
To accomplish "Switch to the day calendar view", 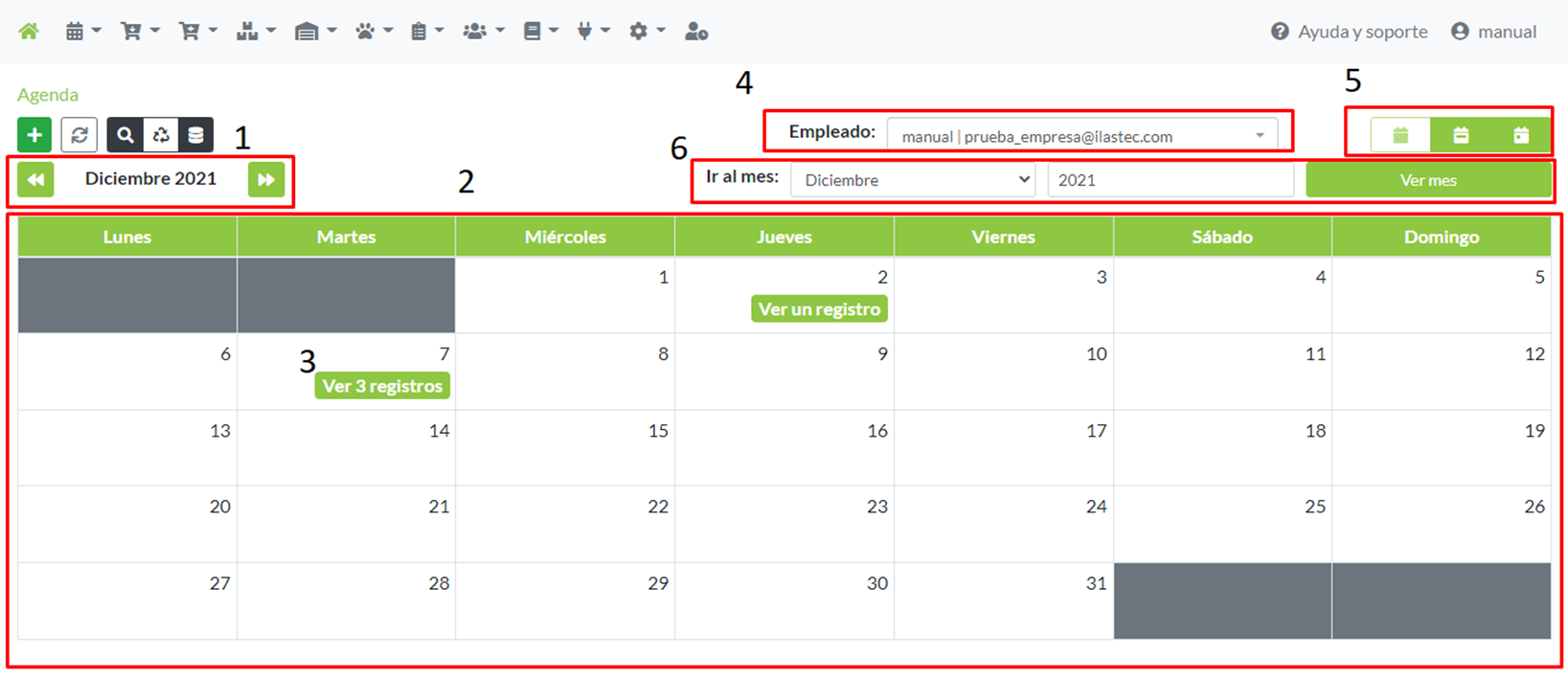I will [1521, 135].
